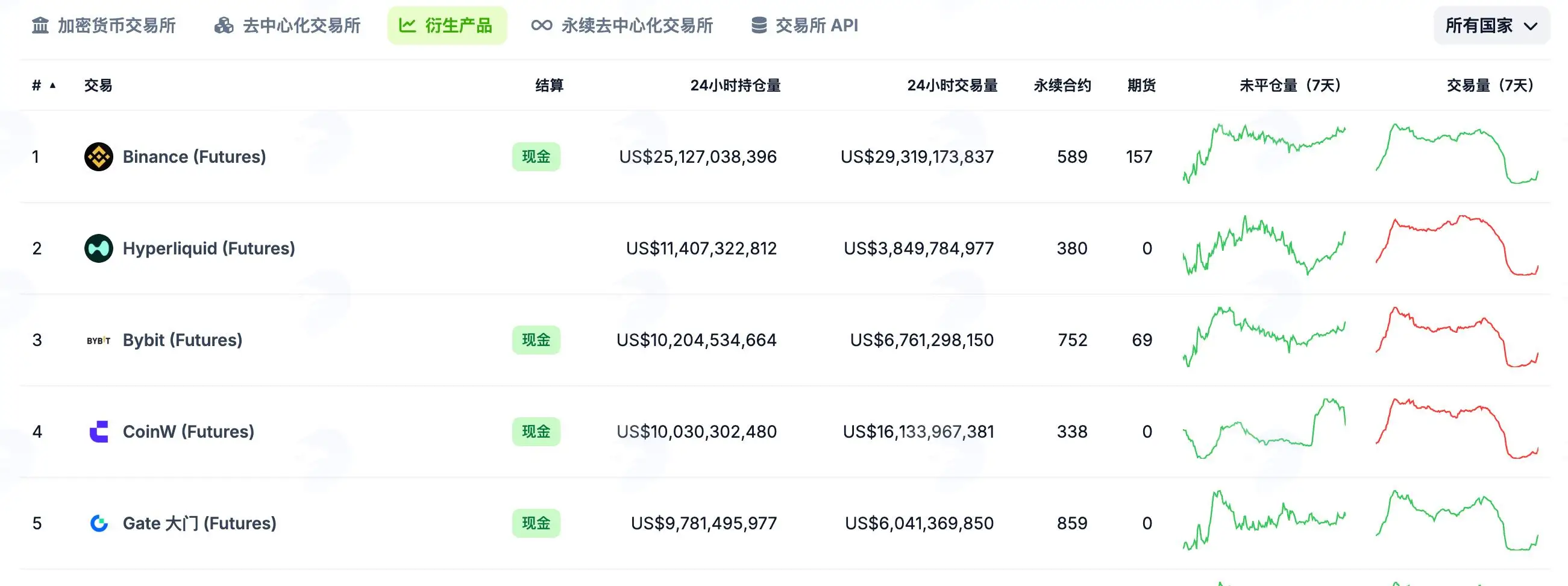Click the Bybit logo icon
The height and width of the screenshot is (586, 1568).
pyautogui.click(x=99, y=341)
